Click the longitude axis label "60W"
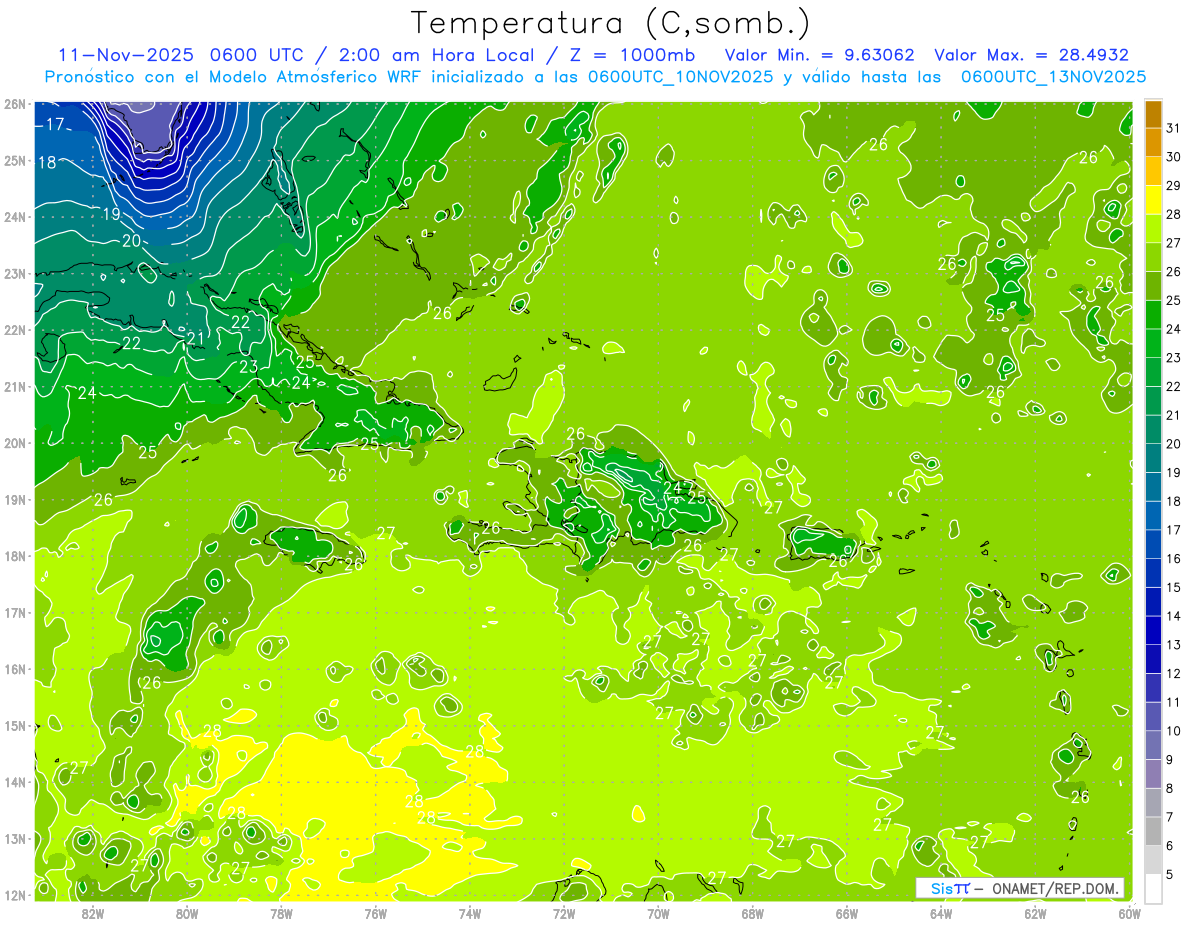This screenshot has width=1200, height=927. coord(1129,912)
